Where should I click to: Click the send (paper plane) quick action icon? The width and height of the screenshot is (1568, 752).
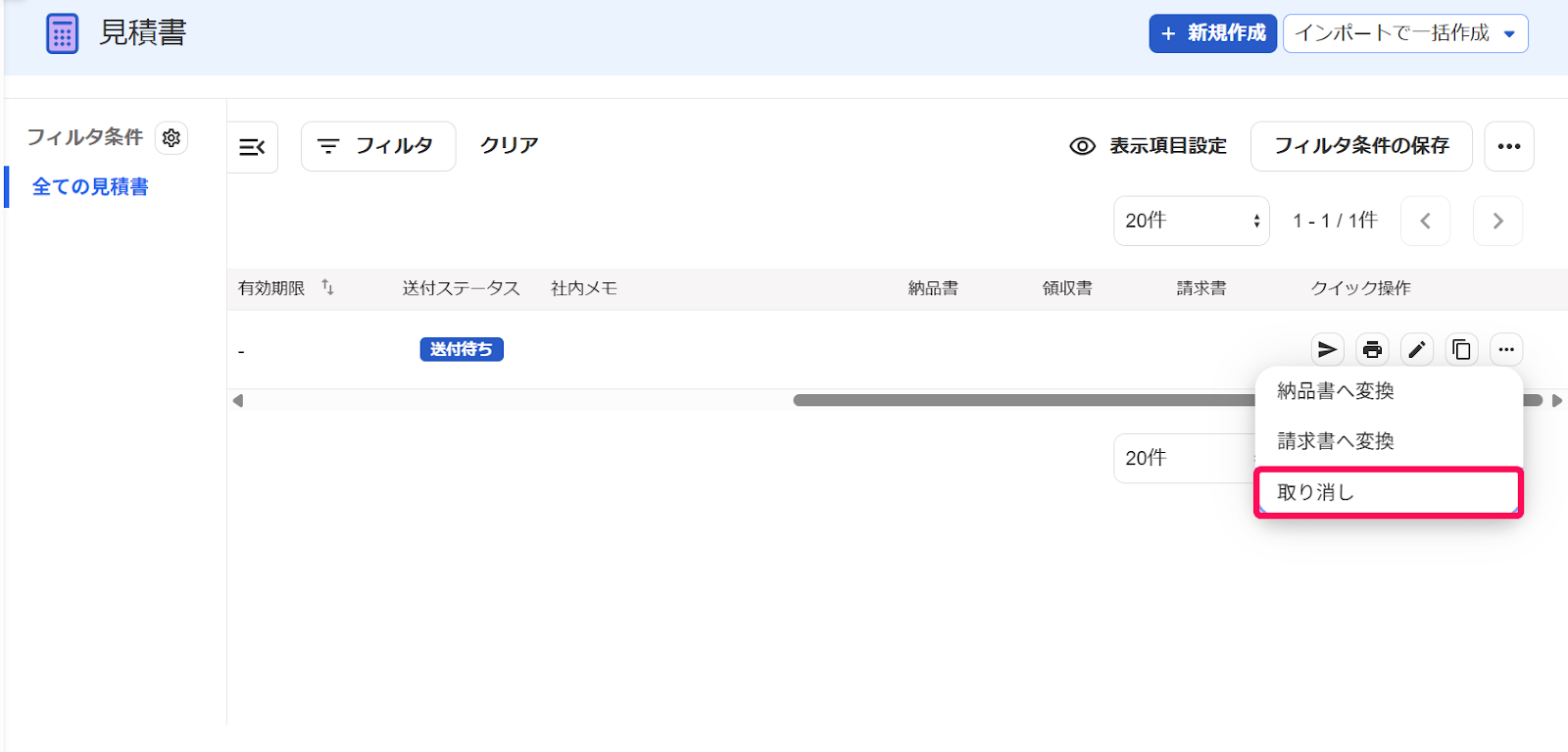point(1327,349)
